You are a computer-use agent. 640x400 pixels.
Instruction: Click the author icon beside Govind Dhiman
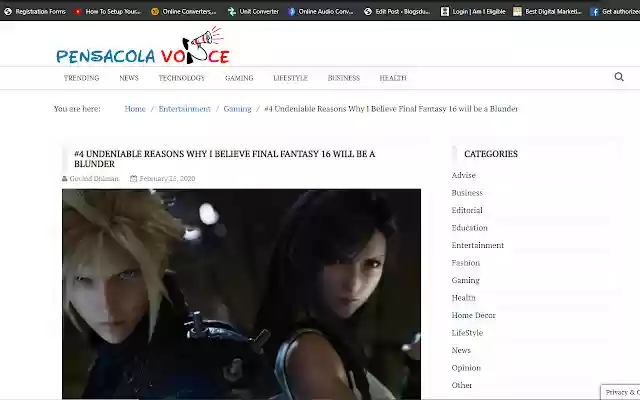pos(64,178)
